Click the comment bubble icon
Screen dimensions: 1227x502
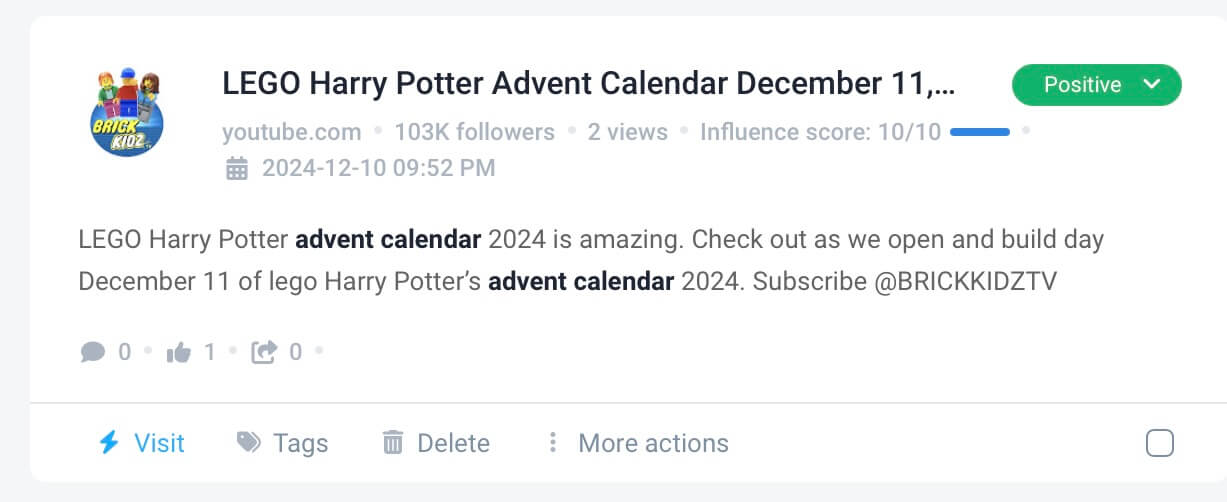coord(93,352)
